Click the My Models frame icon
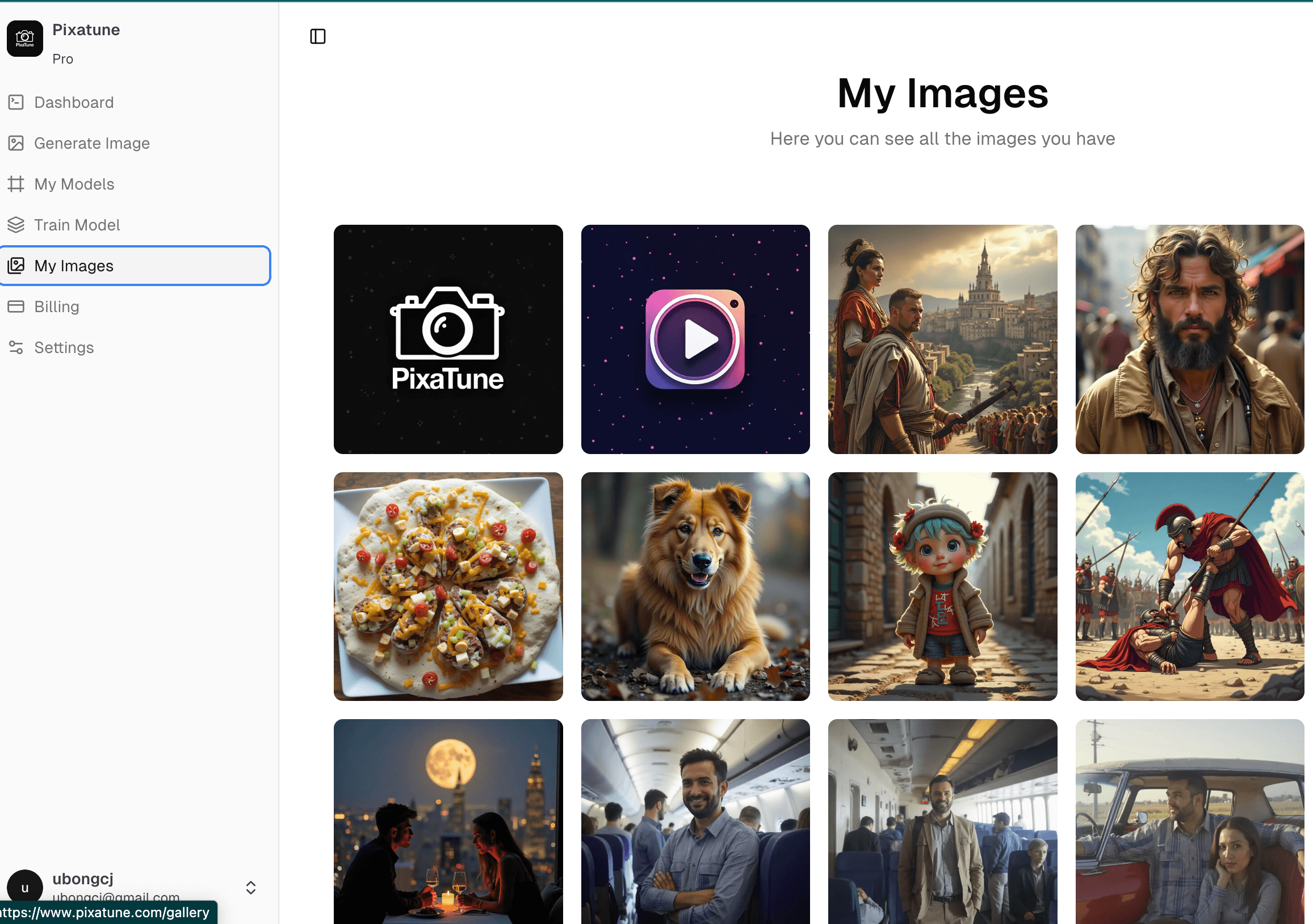The height and width of the screenshot is (924, 1313). pos(16,184)
